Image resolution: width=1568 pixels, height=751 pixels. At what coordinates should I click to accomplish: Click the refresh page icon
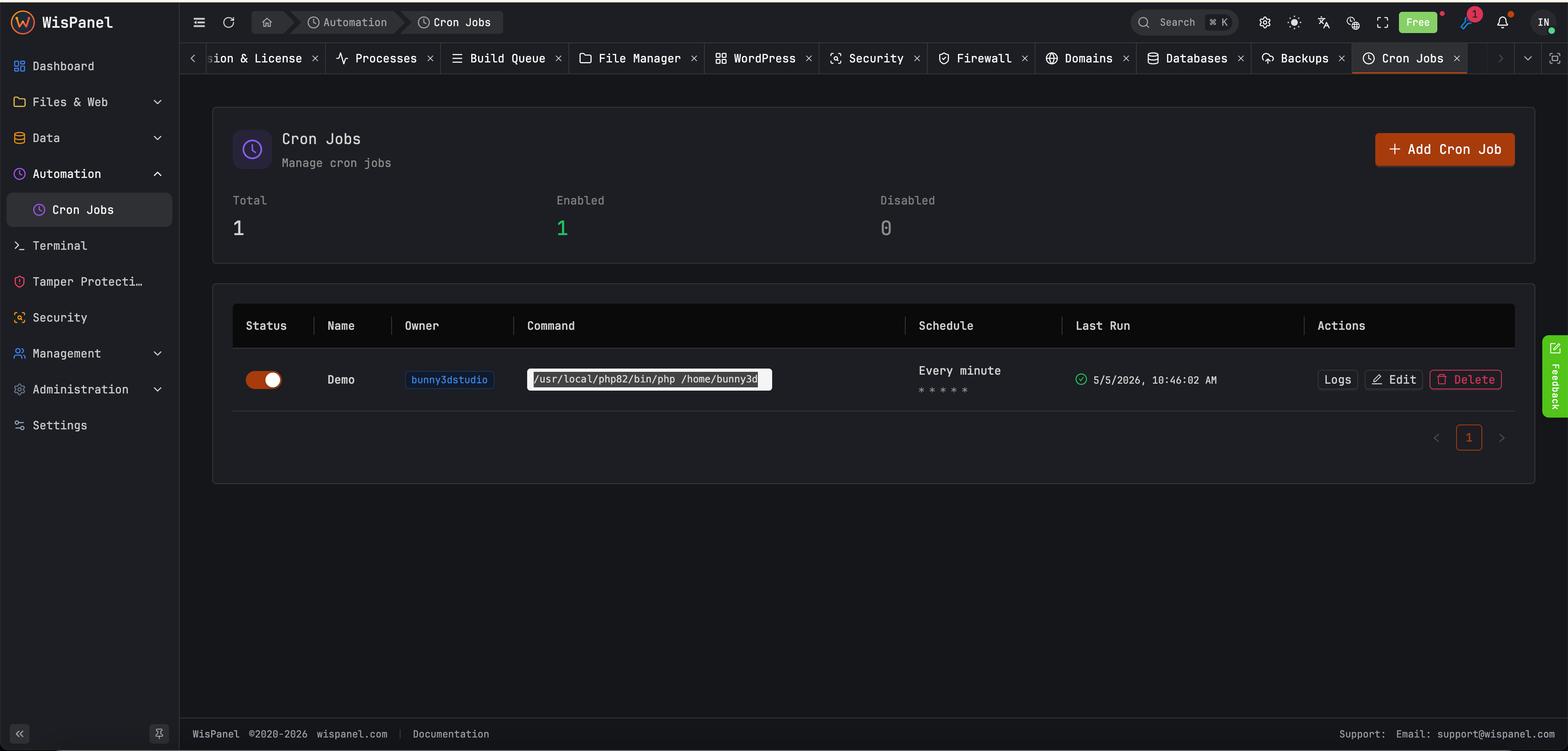(229, 22)
